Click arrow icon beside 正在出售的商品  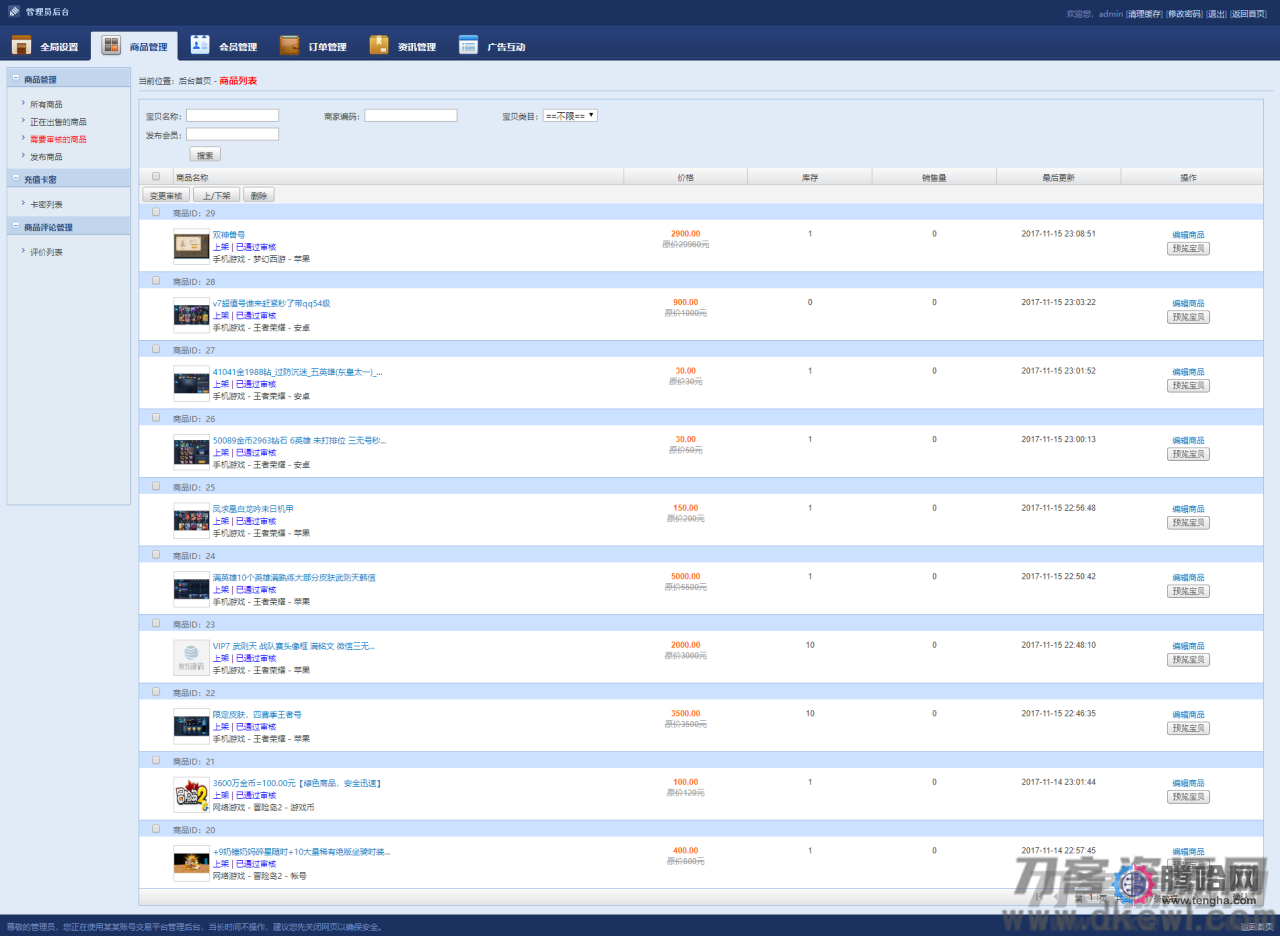(22, 120)
